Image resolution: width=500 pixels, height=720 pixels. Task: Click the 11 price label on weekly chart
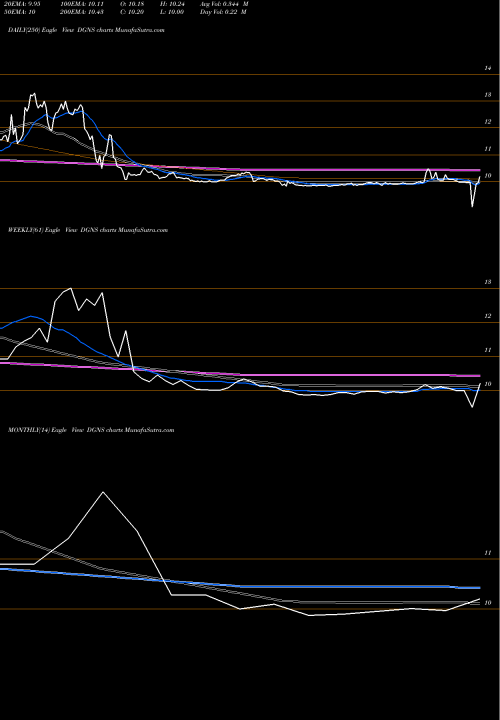[x=488, y=350]
